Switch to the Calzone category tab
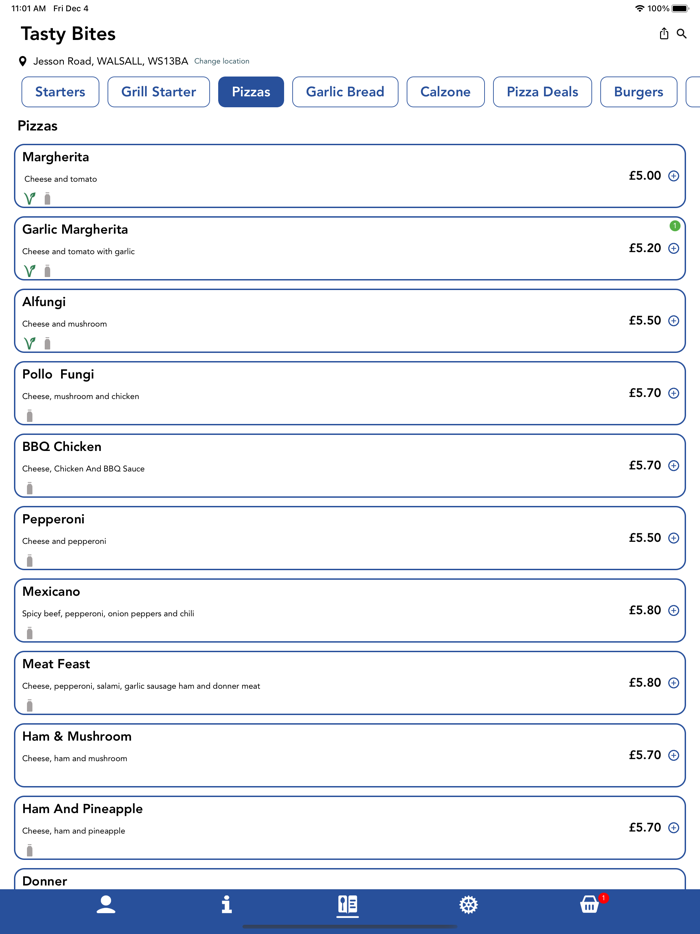Image resolution: width=700 pixels, height=934 pixels. [x=445, y=92]
